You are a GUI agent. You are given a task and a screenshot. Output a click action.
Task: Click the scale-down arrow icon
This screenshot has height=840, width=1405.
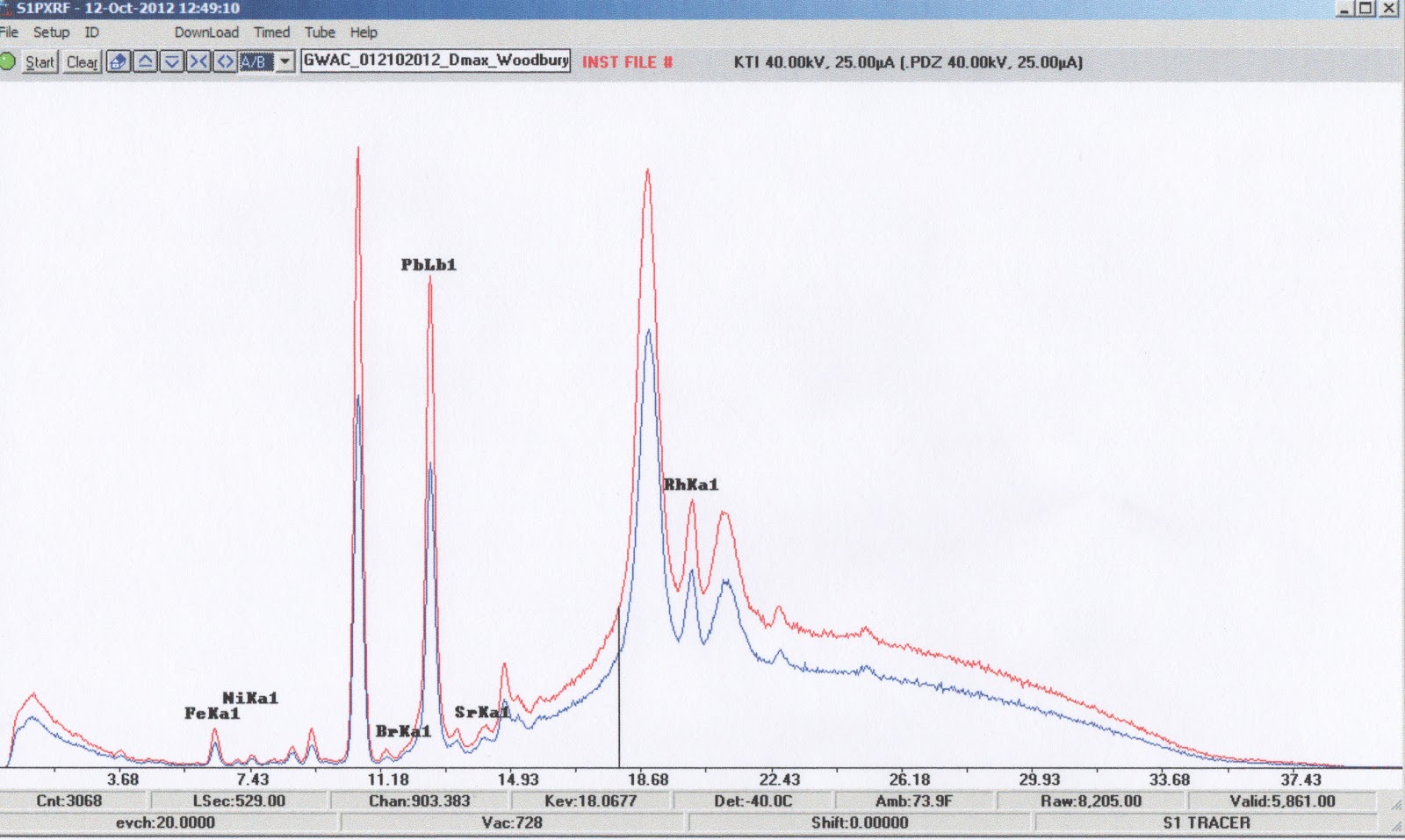pos(172,61)
